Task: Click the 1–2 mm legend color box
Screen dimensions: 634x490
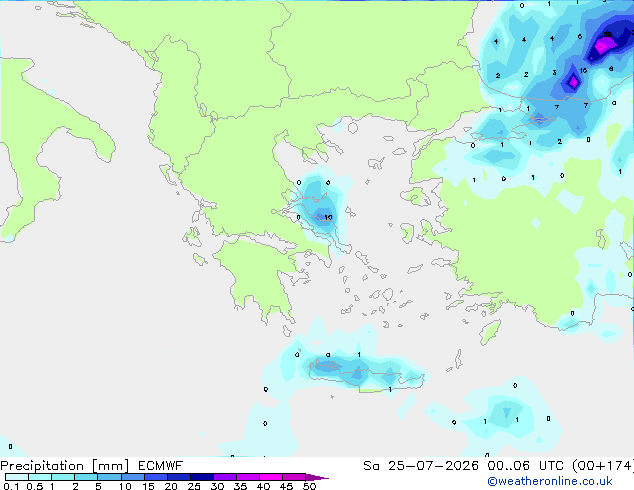Action: [63, 477]
